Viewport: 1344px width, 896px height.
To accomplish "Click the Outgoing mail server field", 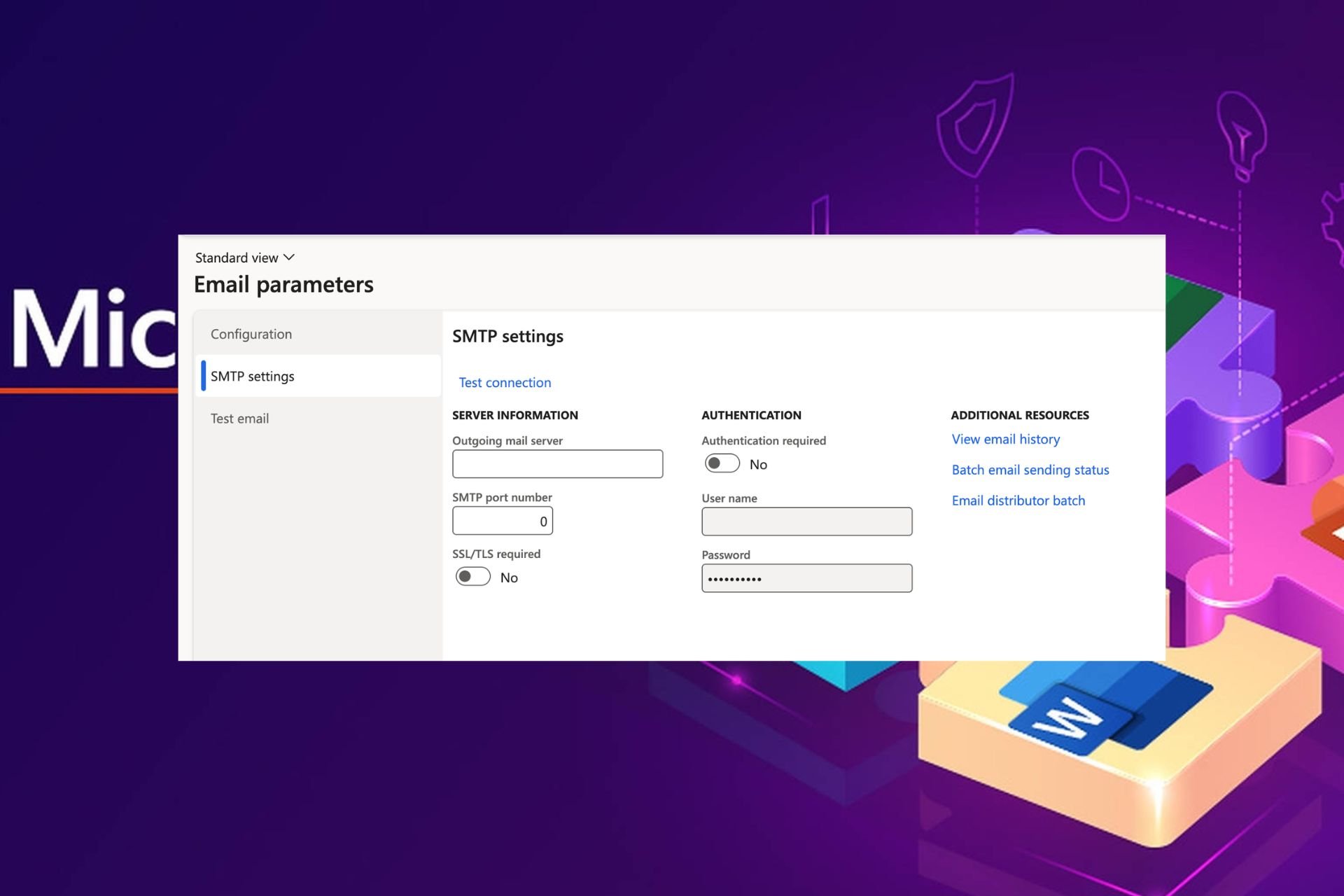I will (557, 464).
